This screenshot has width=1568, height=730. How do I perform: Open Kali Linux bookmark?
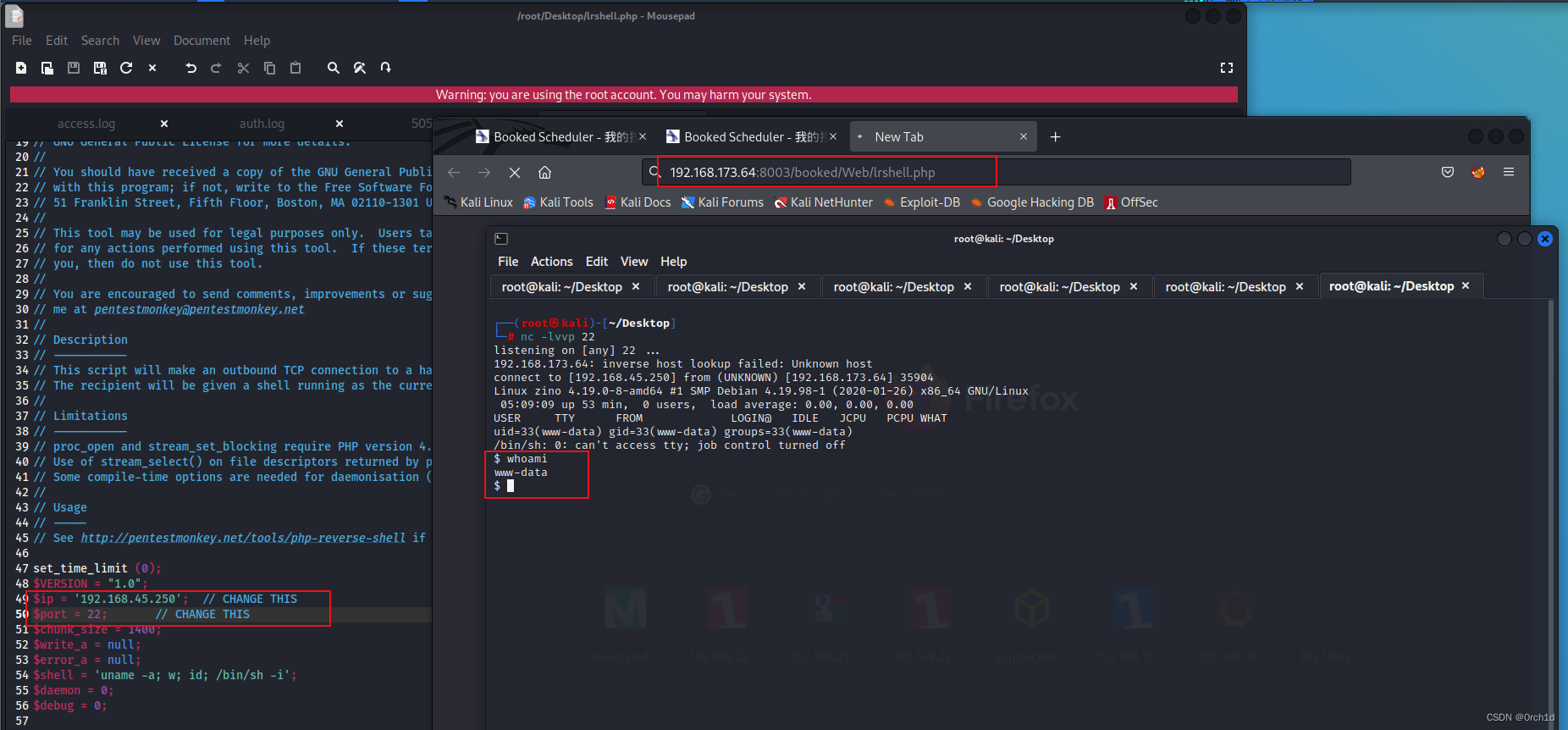tap(478, 202)
